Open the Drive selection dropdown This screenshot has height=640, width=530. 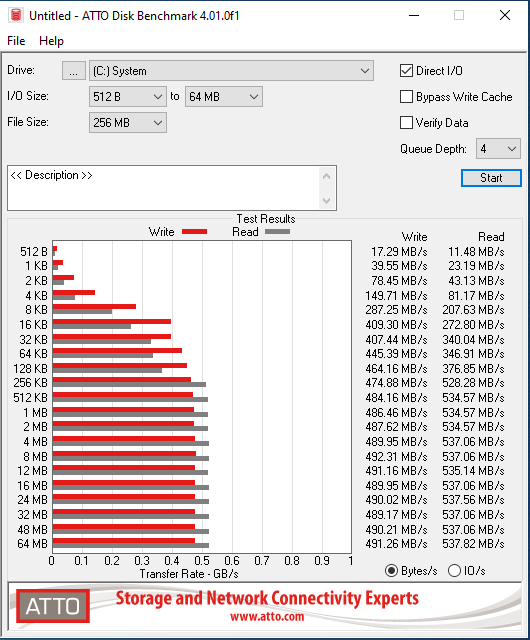point(231,71)
